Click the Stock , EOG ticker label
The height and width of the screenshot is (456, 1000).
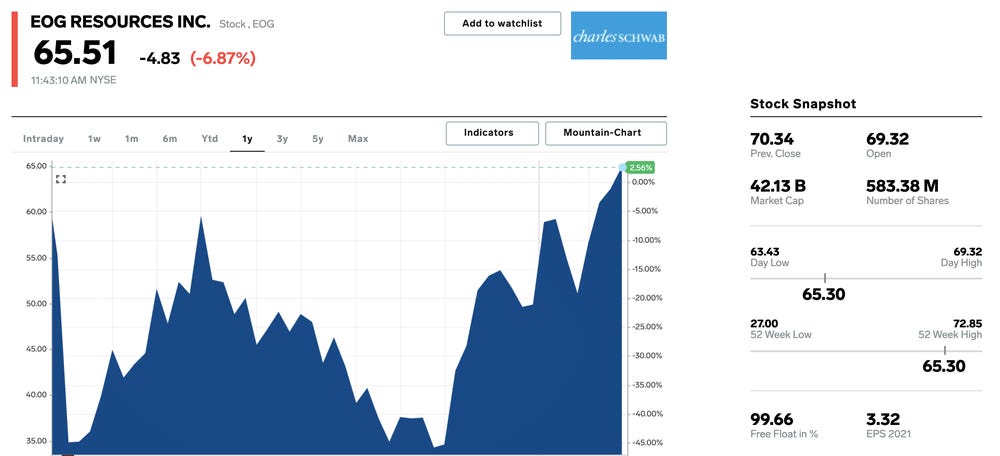coord(247,24)
